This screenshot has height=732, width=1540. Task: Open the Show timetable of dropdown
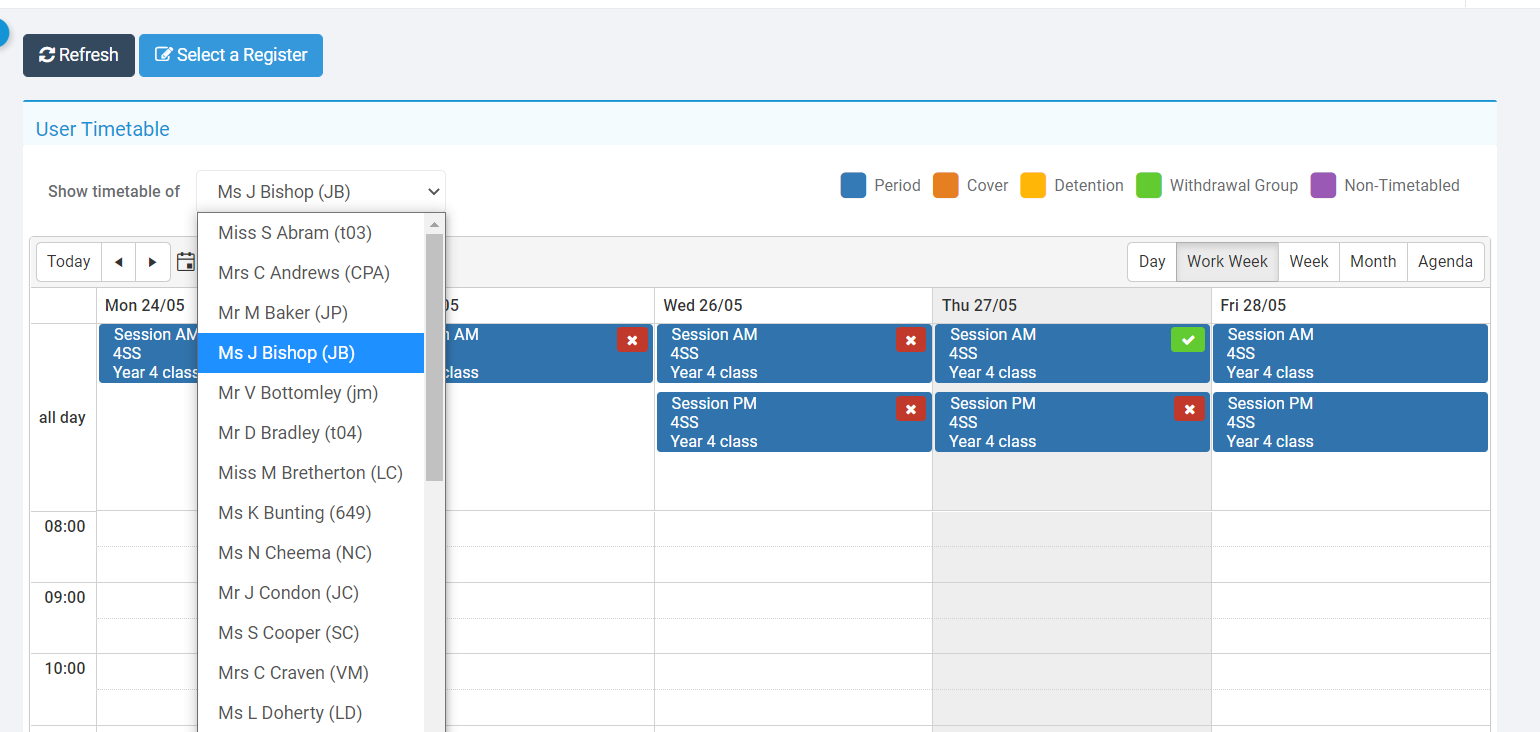[321, 192]
